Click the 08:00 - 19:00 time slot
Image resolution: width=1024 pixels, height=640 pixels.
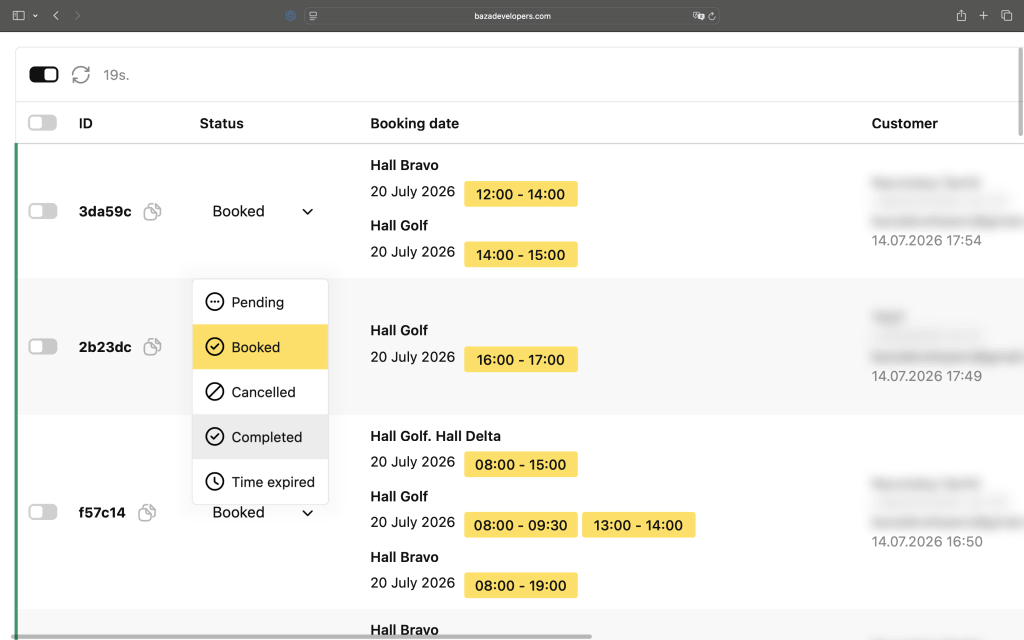(520, 586)
